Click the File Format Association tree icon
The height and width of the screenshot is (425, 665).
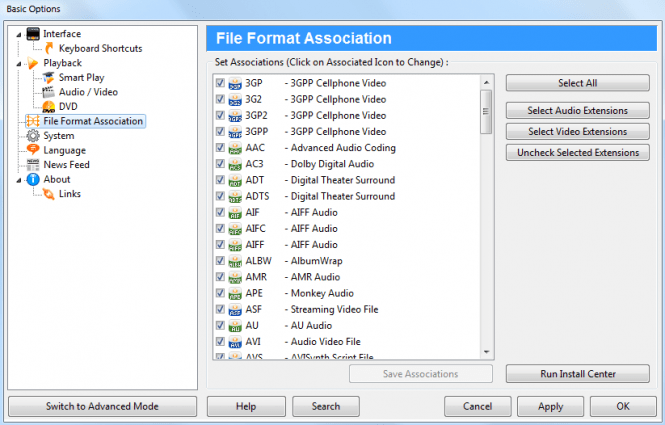click(x=33, y=121)
